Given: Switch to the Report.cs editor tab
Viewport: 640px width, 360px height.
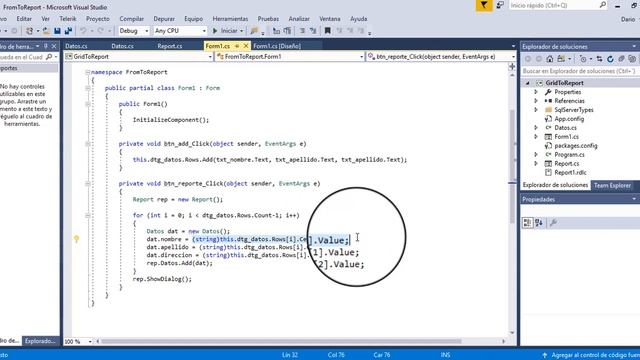Looking at the screenshot, I should (170, 46).
